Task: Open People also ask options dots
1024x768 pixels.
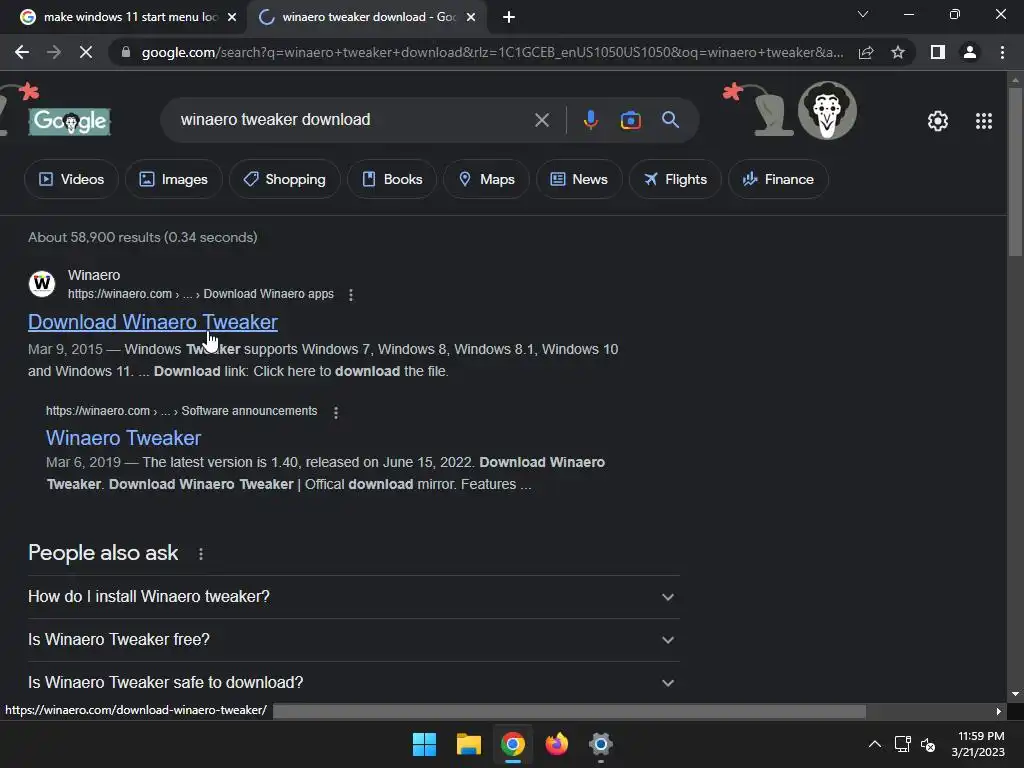Action: tap(200, 554)
